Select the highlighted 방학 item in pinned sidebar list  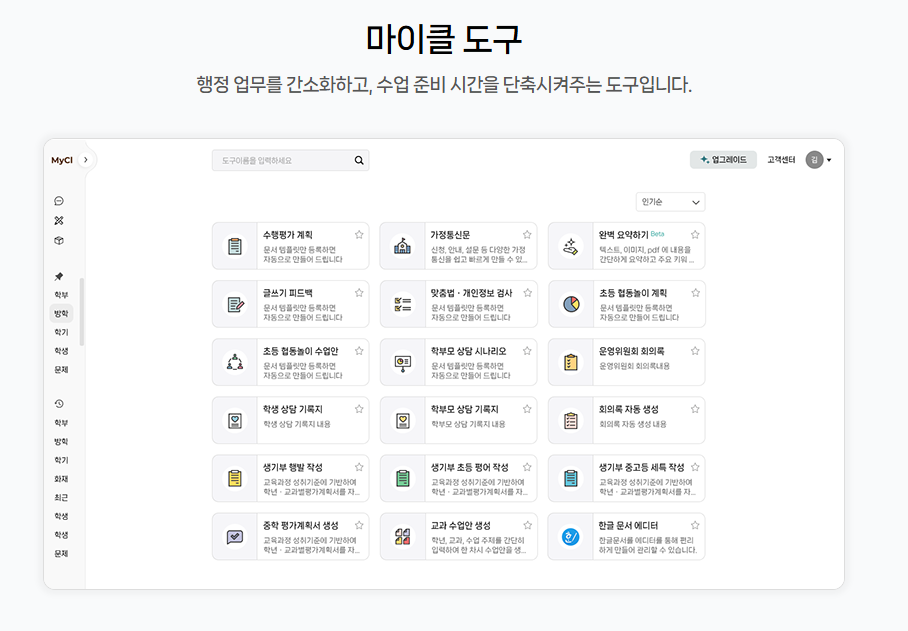tap(61, 314)
